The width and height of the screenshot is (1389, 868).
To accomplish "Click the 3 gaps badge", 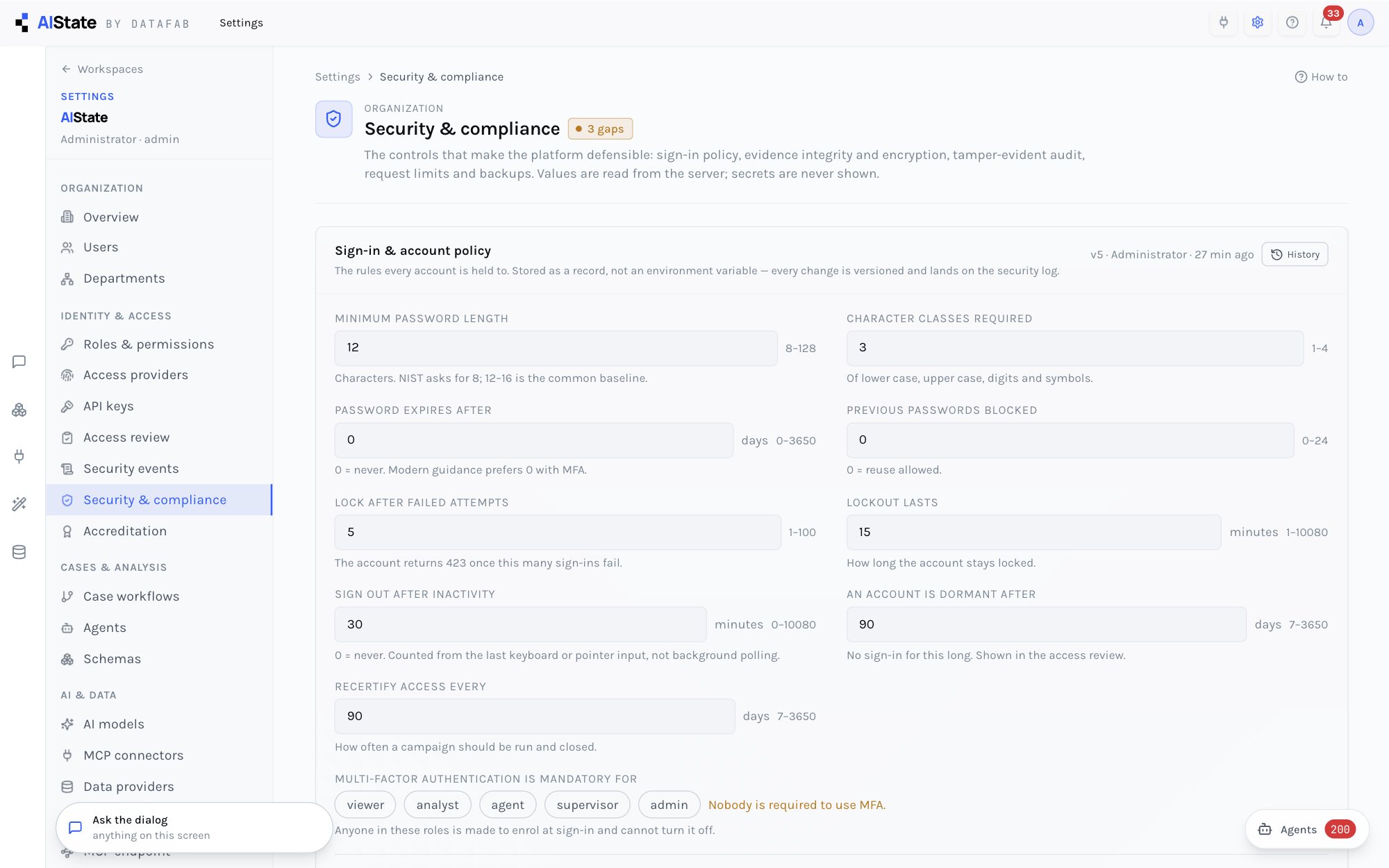I will pyautogui.click(x=600, y=128).
